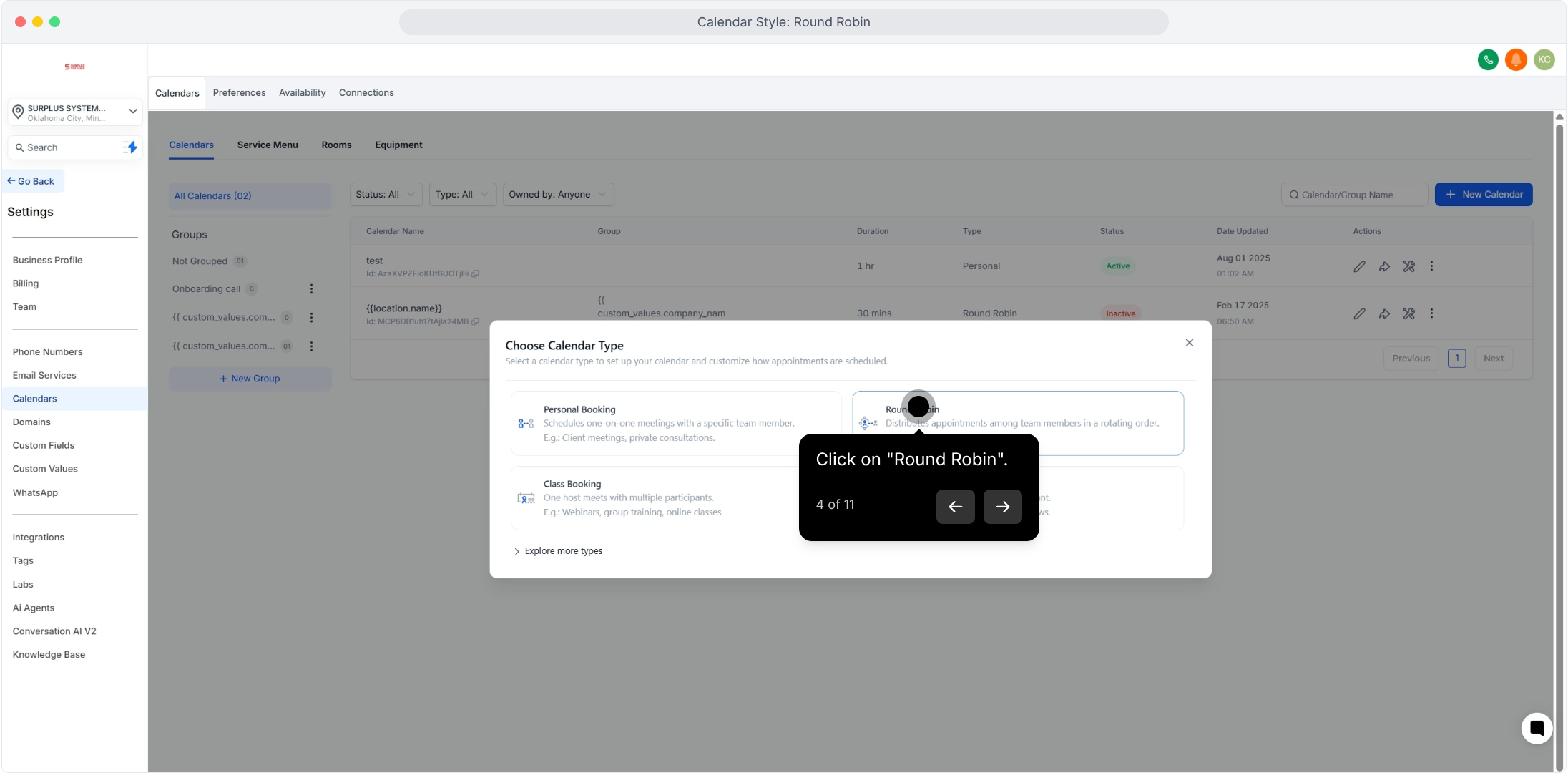
Task: Click the New Calendar button
Action: (1483, 195)
